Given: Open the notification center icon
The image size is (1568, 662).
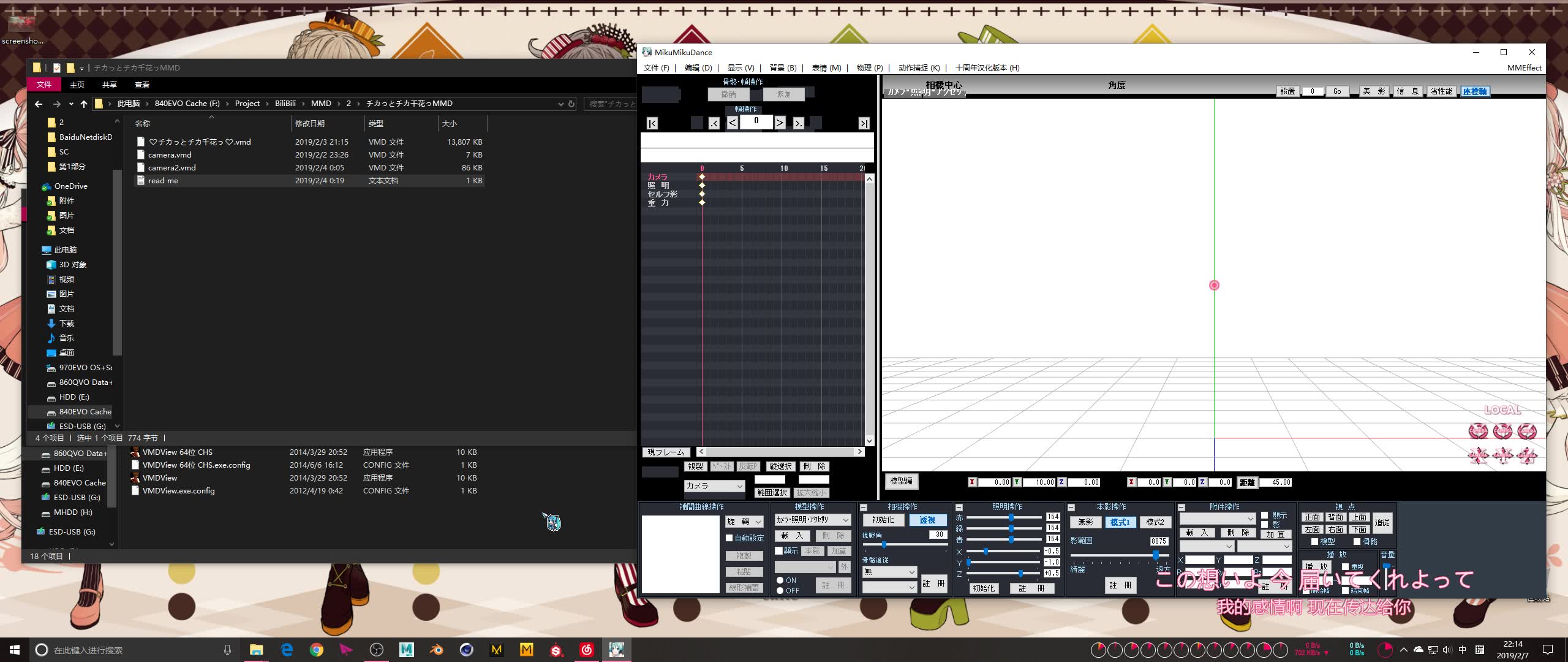Looking at the screenshot, I should (x=1548, y=650).
